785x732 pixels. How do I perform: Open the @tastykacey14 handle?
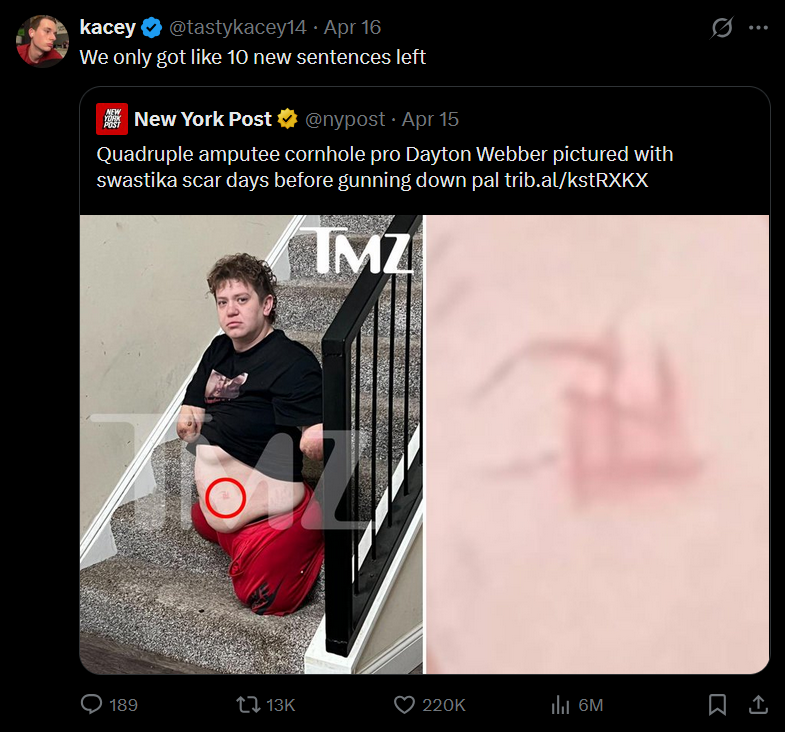point(238,28)
